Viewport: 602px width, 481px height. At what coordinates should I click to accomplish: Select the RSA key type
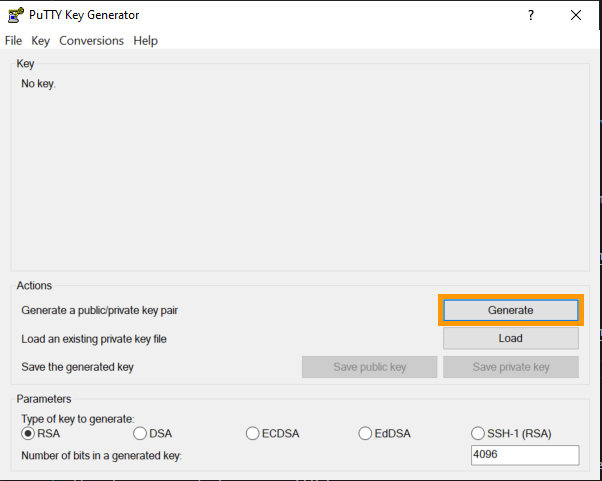(x=28, y=433)
